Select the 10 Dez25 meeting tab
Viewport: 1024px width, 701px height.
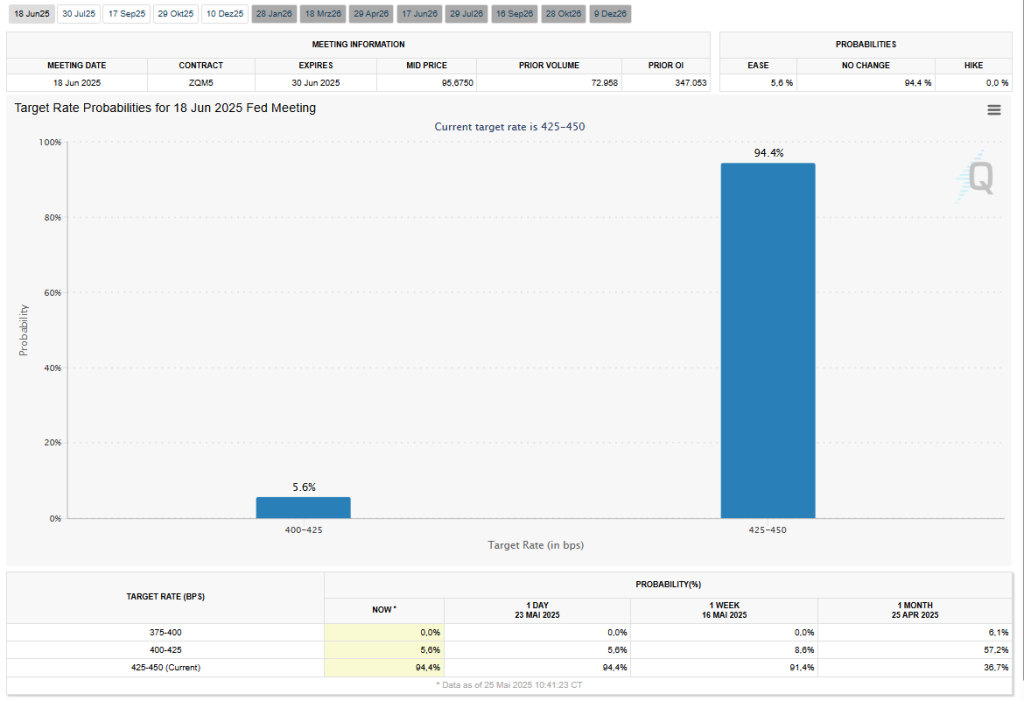(224, 13)
